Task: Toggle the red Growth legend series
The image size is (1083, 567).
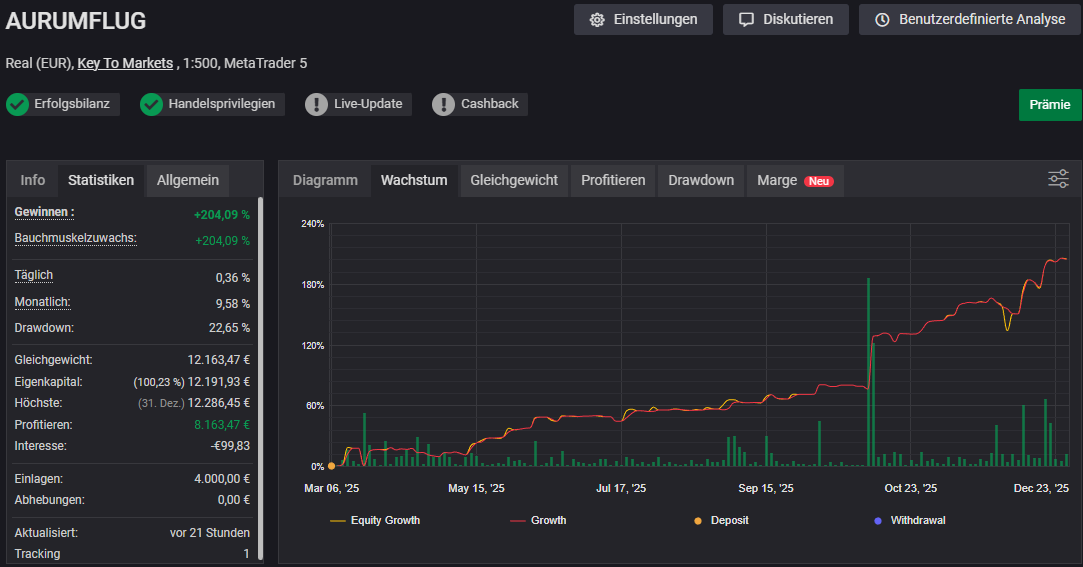Action: point(538,520)
